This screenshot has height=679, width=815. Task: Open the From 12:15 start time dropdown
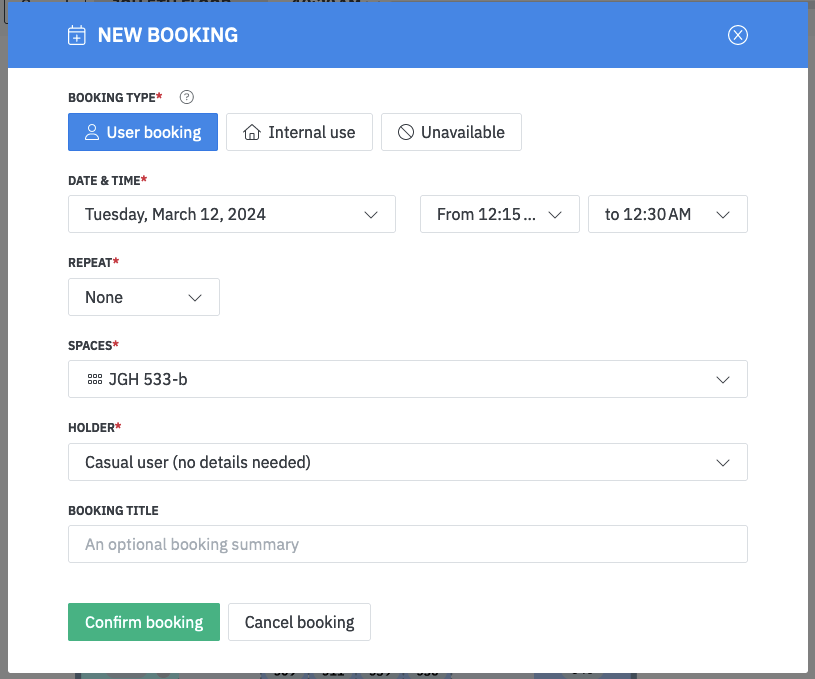coord(500,214)
